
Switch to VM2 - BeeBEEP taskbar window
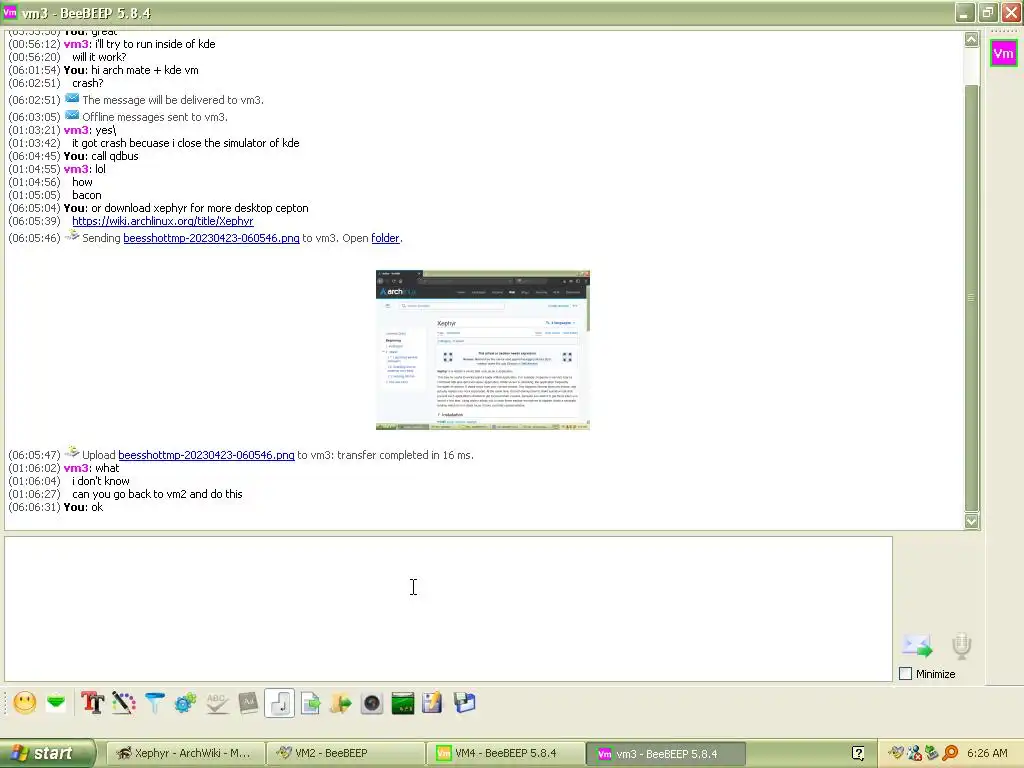coord(345,753)
